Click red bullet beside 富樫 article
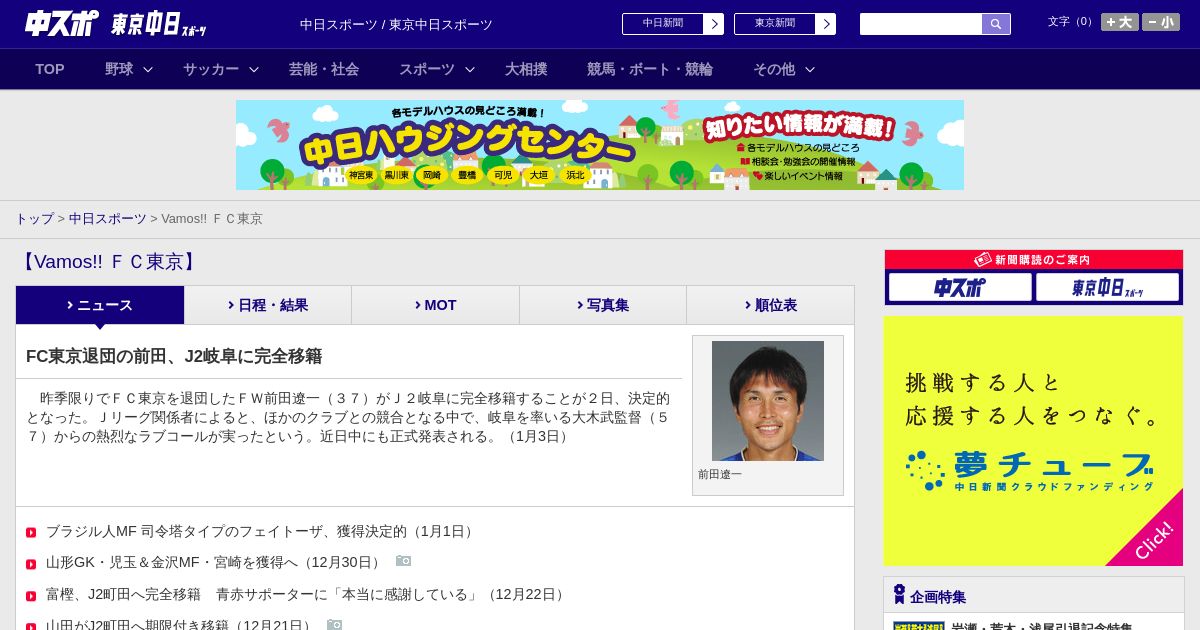This screenshot has width=1200, height=630. click(x=31, y=596)
